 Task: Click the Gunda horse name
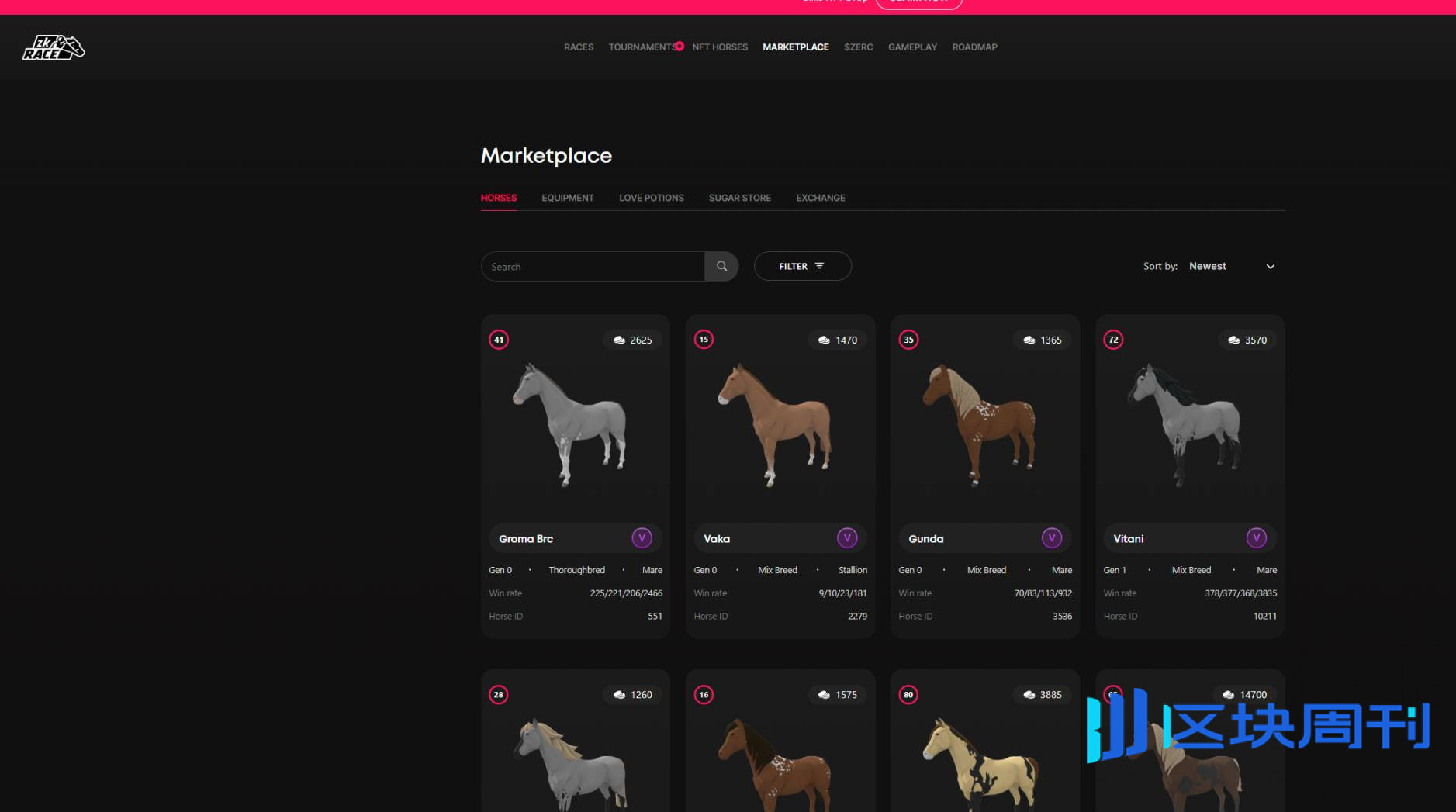[926, 539]
